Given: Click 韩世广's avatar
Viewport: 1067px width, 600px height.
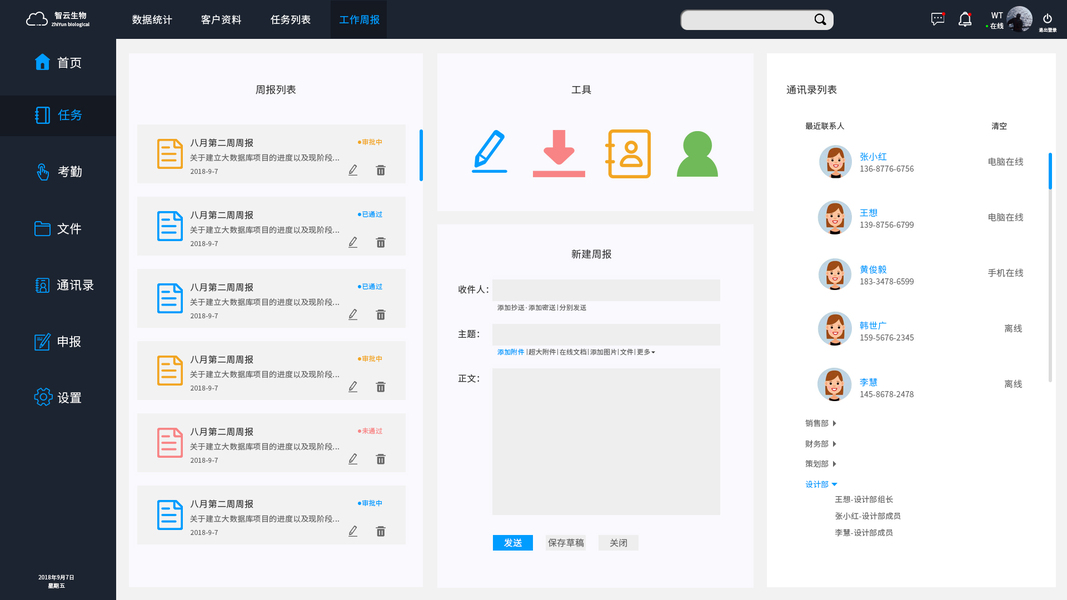Looking at the screenshot, I should click(x=834, y=329).
